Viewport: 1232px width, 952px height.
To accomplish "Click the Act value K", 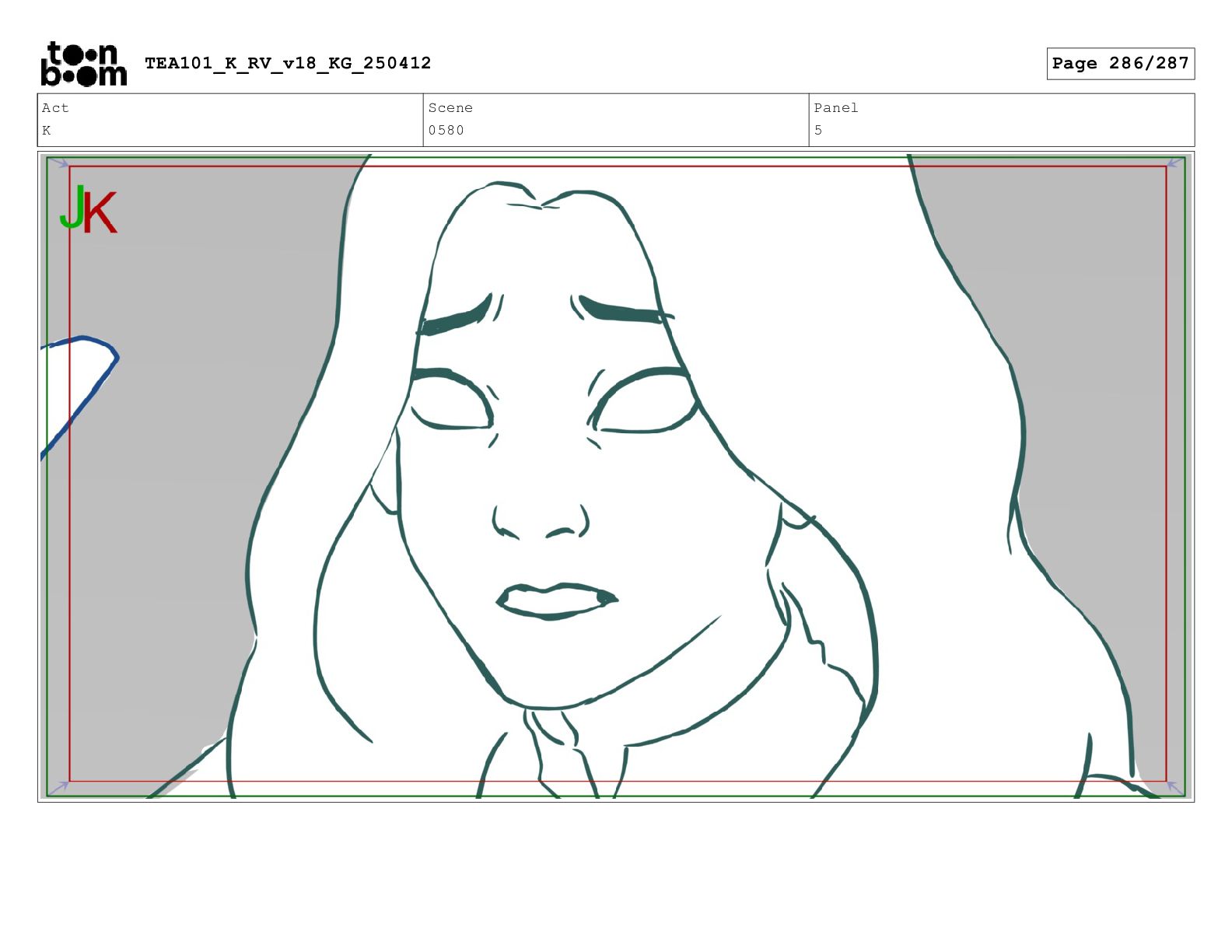I will click(47, 131).
